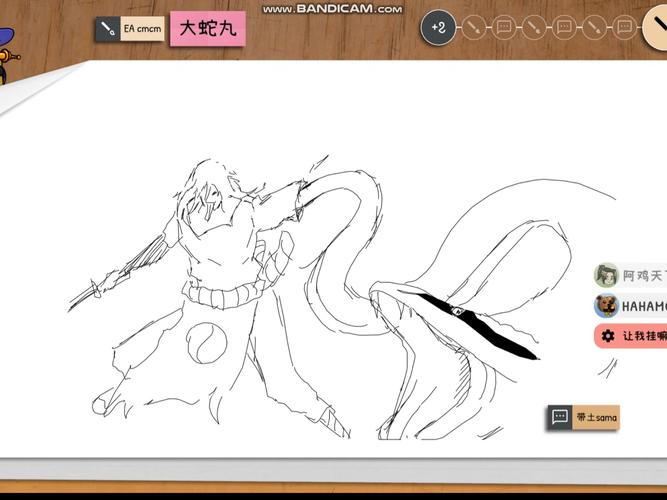The image size is (667, 500).
Task: Select the first pencil step after +2
Action: [473, 28]
